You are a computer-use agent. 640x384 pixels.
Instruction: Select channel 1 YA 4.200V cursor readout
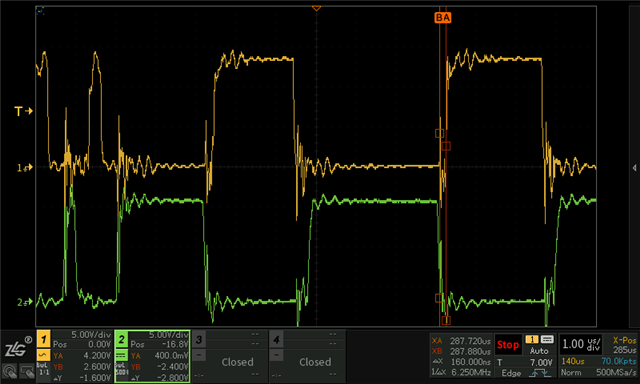82,356
